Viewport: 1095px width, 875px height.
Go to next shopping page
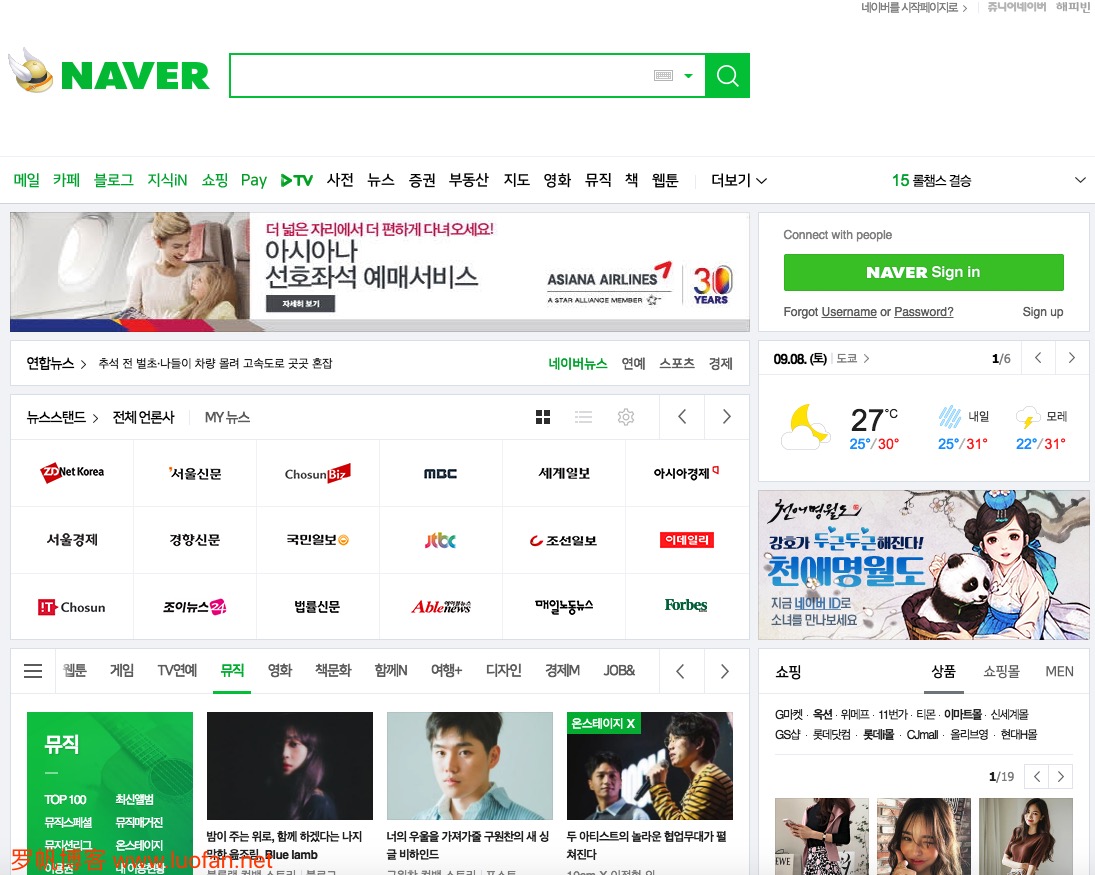point(1061,777)
